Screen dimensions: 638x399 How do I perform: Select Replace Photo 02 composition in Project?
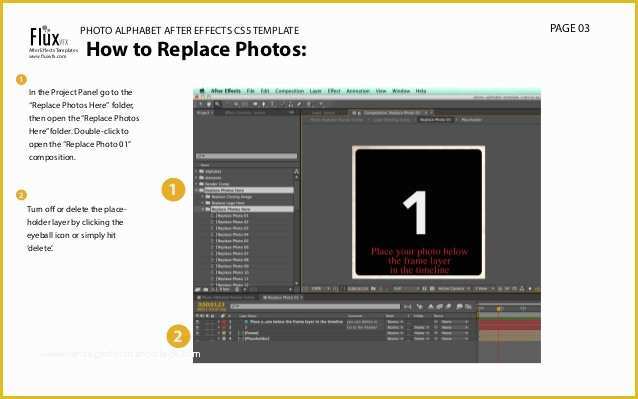pos(232,222)
